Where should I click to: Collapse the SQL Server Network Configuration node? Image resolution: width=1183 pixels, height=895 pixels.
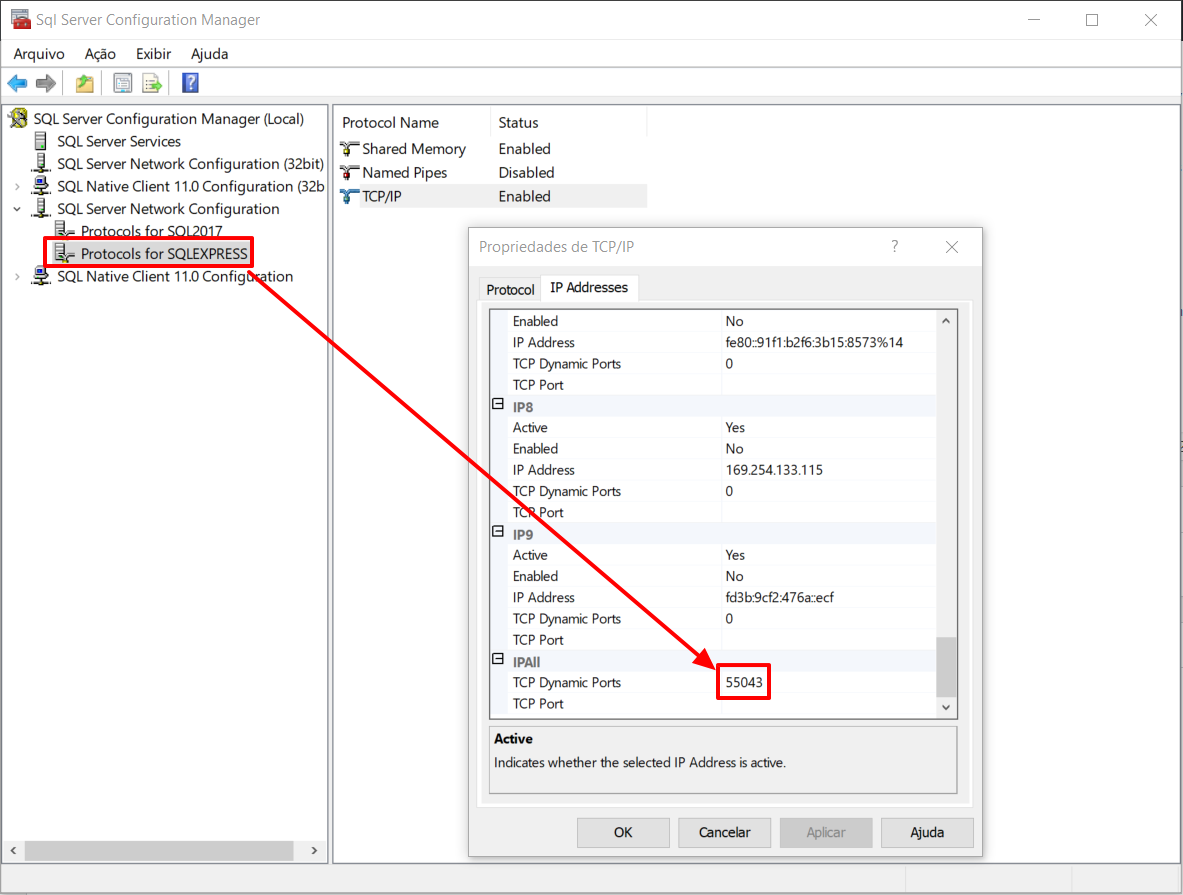[17, 209]
